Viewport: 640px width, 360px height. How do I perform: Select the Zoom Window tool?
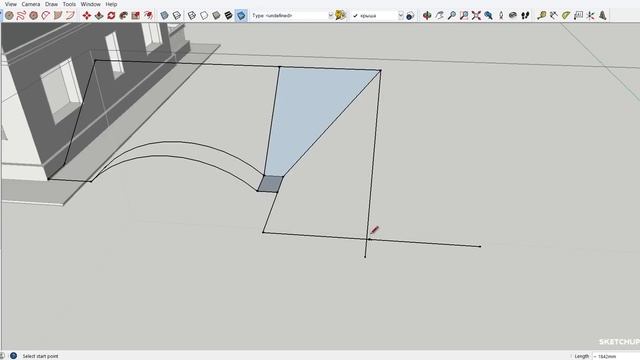tap(464, 16)
